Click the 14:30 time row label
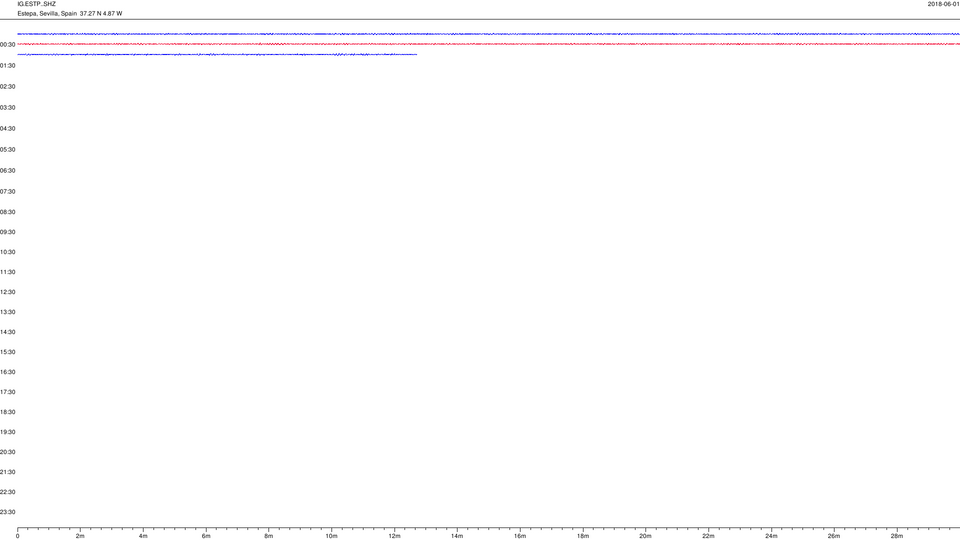The width and height of the screenshot is (960, 540). pos(7,332)
